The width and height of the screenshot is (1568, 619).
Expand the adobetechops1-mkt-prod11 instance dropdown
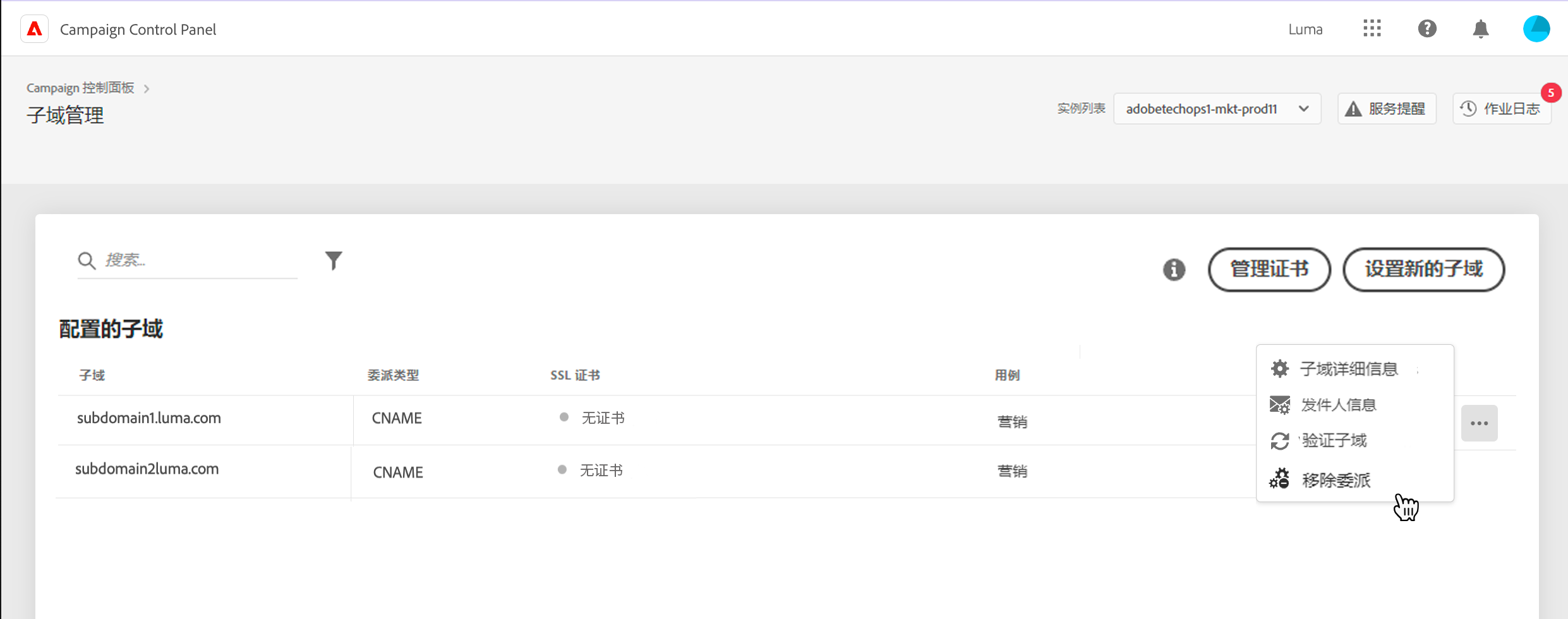[x=1217, y=109]
